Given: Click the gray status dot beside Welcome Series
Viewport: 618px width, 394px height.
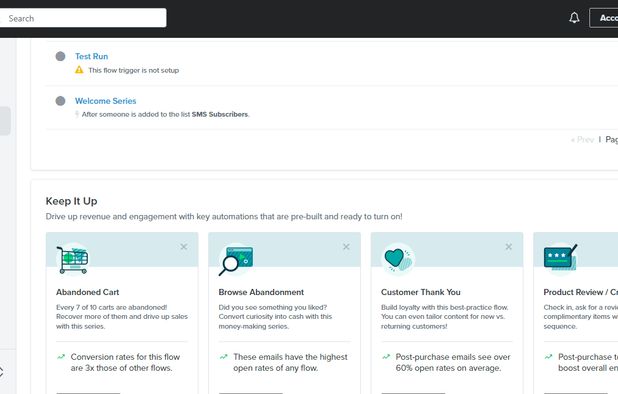Looking at the screenshot, I should pos(60,101).
